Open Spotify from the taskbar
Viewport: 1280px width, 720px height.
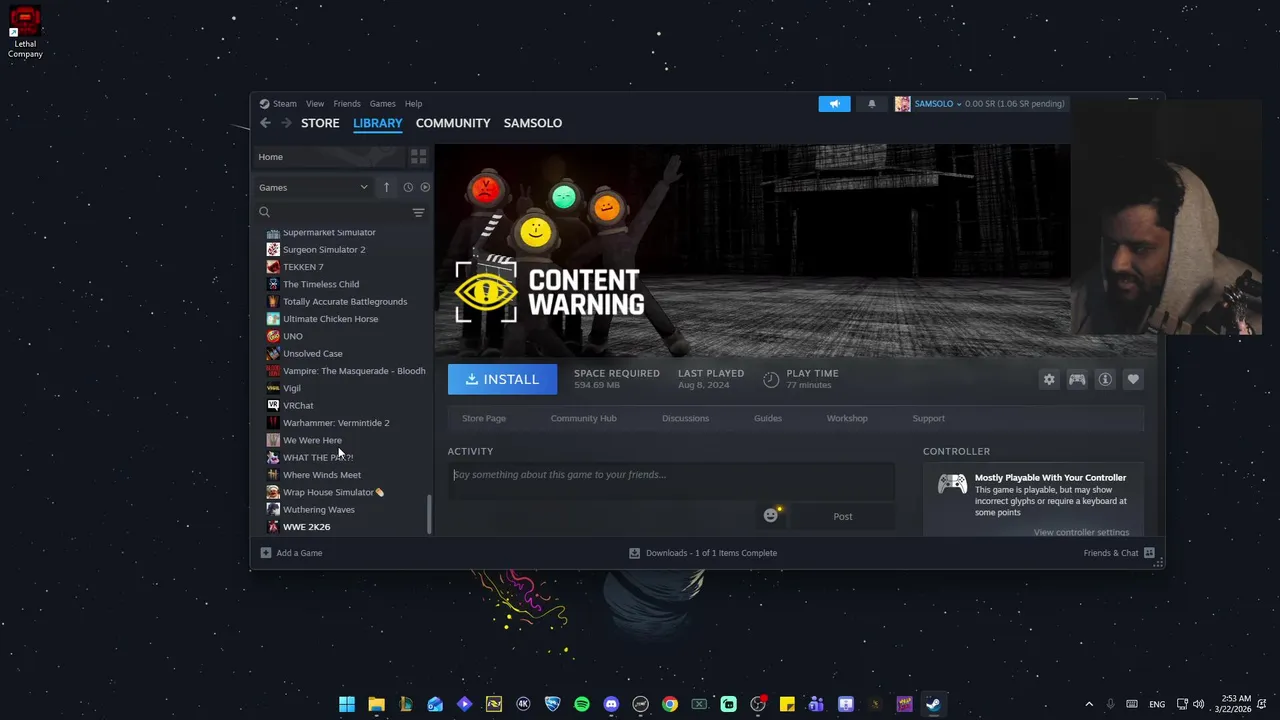(582, 704)
